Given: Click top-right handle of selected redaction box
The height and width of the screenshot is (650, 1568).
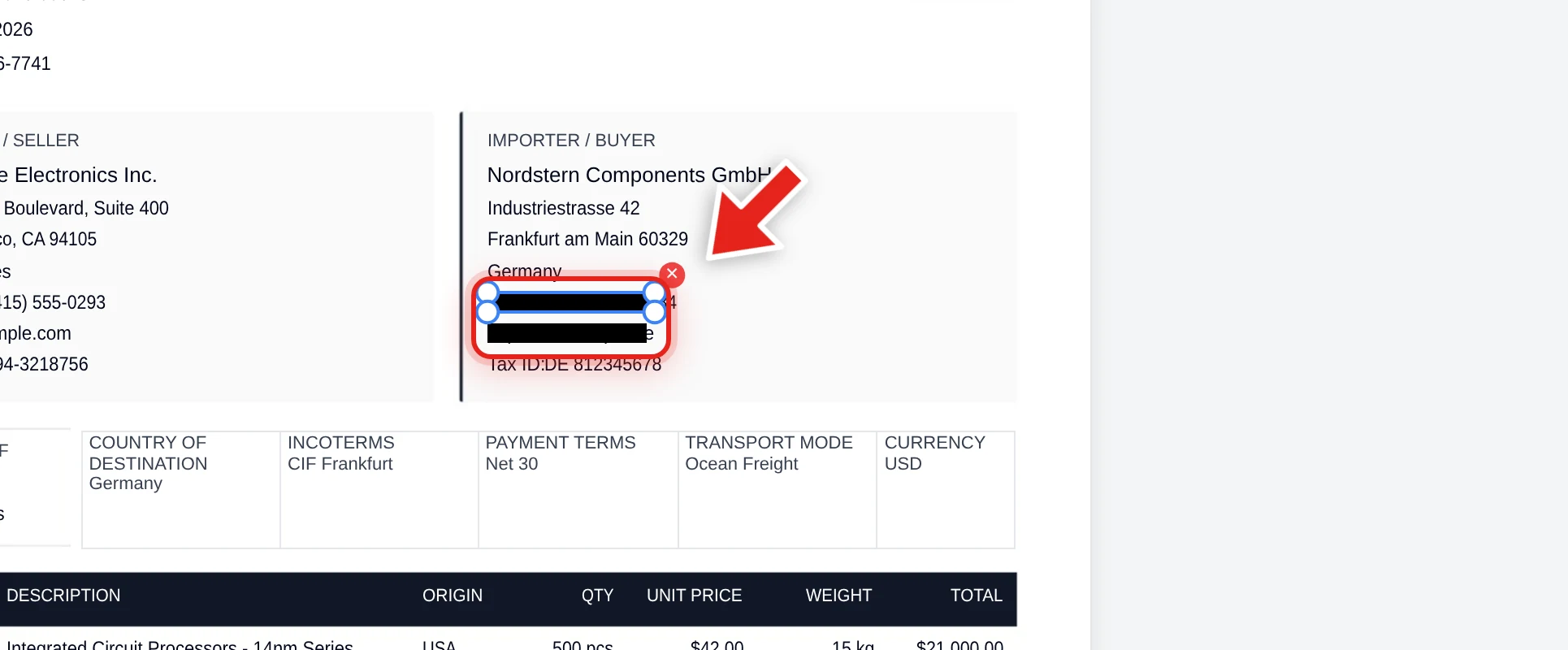Looking at the screenshot, I should coord(654,292).
